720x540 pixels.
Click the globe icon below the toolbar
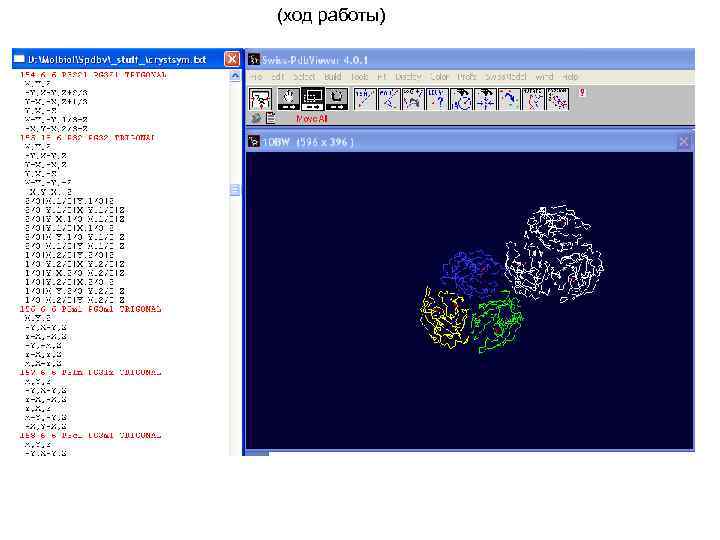coord(256,118)
